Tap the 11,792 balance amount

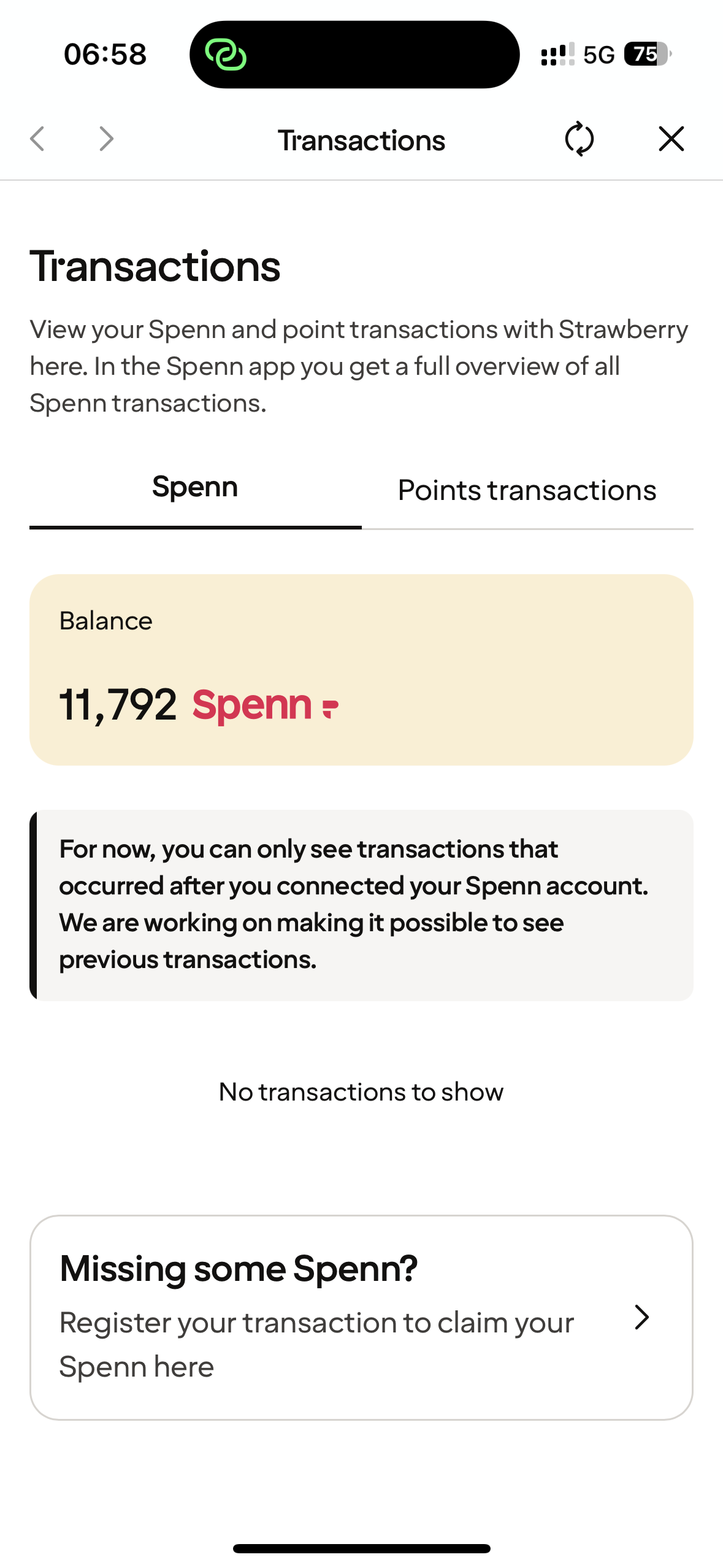click(118, 705)
